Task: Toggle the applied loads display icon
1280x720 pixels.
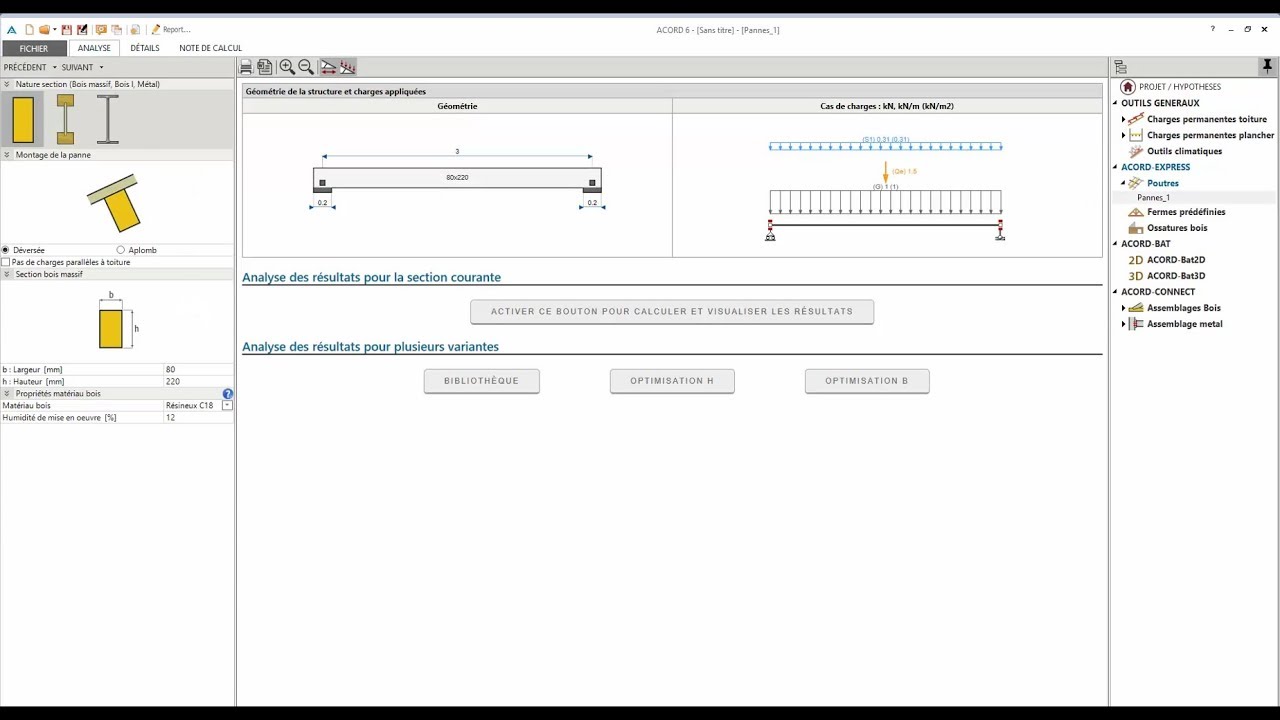Action: point(347,67)
